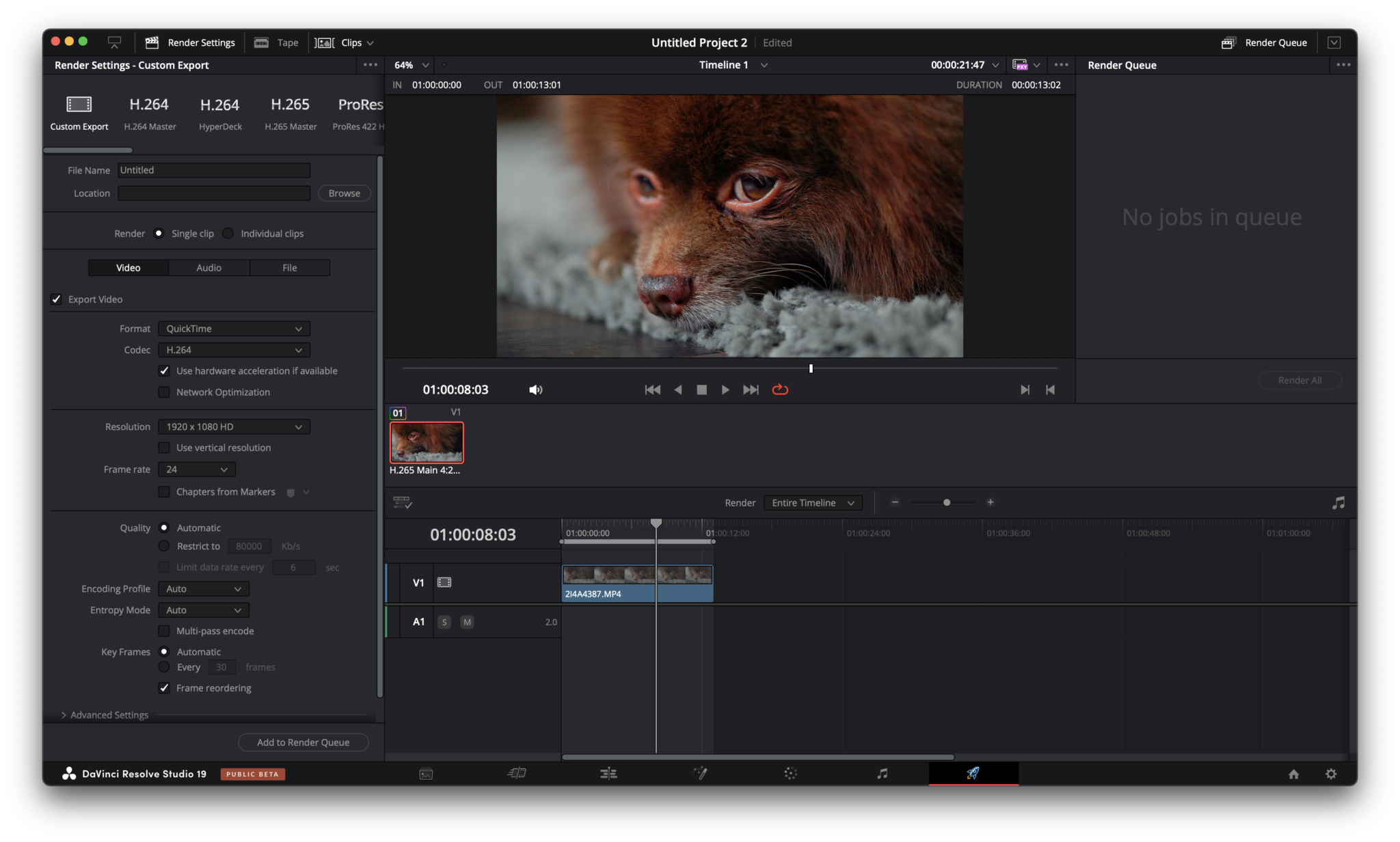Select Individual clips render option
The image size is (1400, 842).
[228, 234]
